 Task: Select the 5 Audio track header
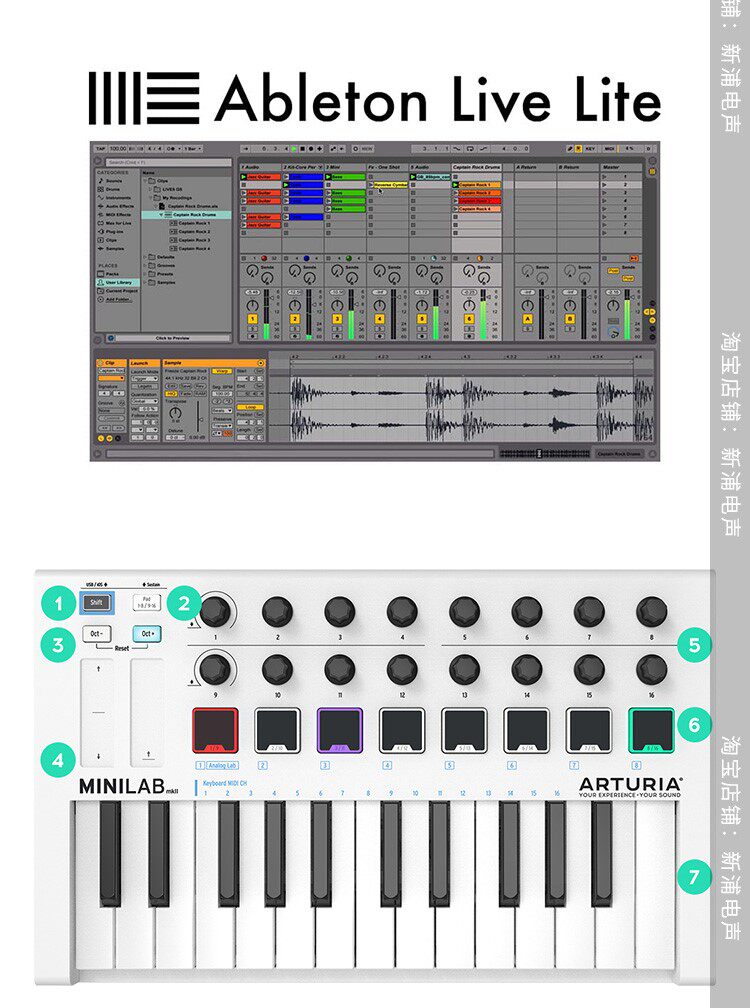point(430,167)
